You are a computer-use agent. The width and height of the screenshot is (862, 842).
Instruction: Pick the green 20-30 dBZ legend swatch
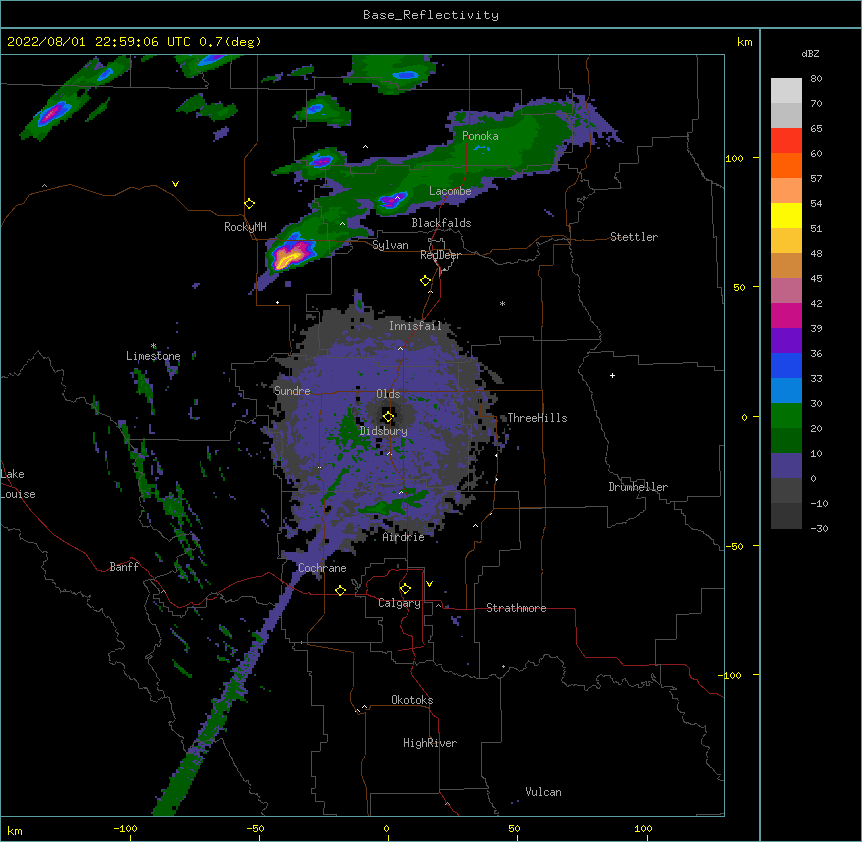tap(786, 416)
